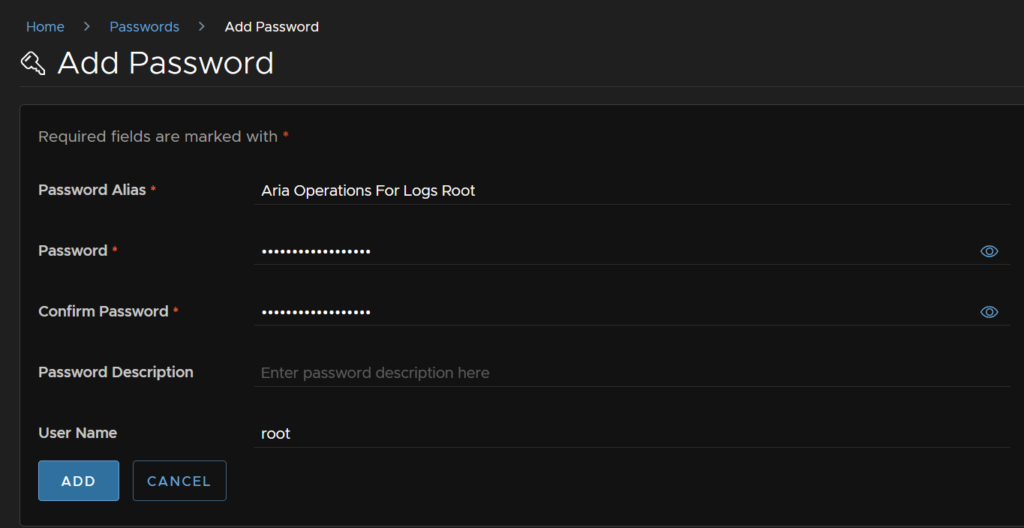This screenshot has height=528, width=1024.
Task: Focus the masked Password input field
Action: coord(615,252)
